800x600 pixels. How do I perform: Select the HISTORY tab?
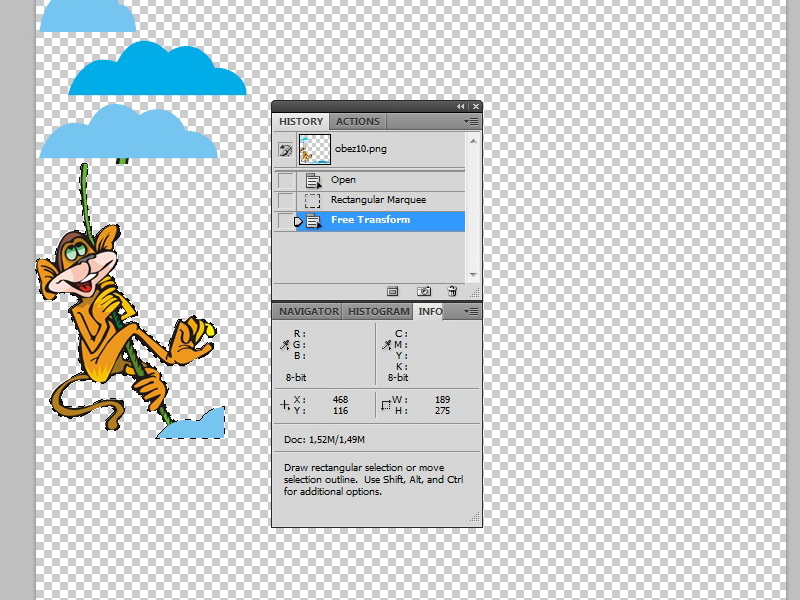(301, 121)
